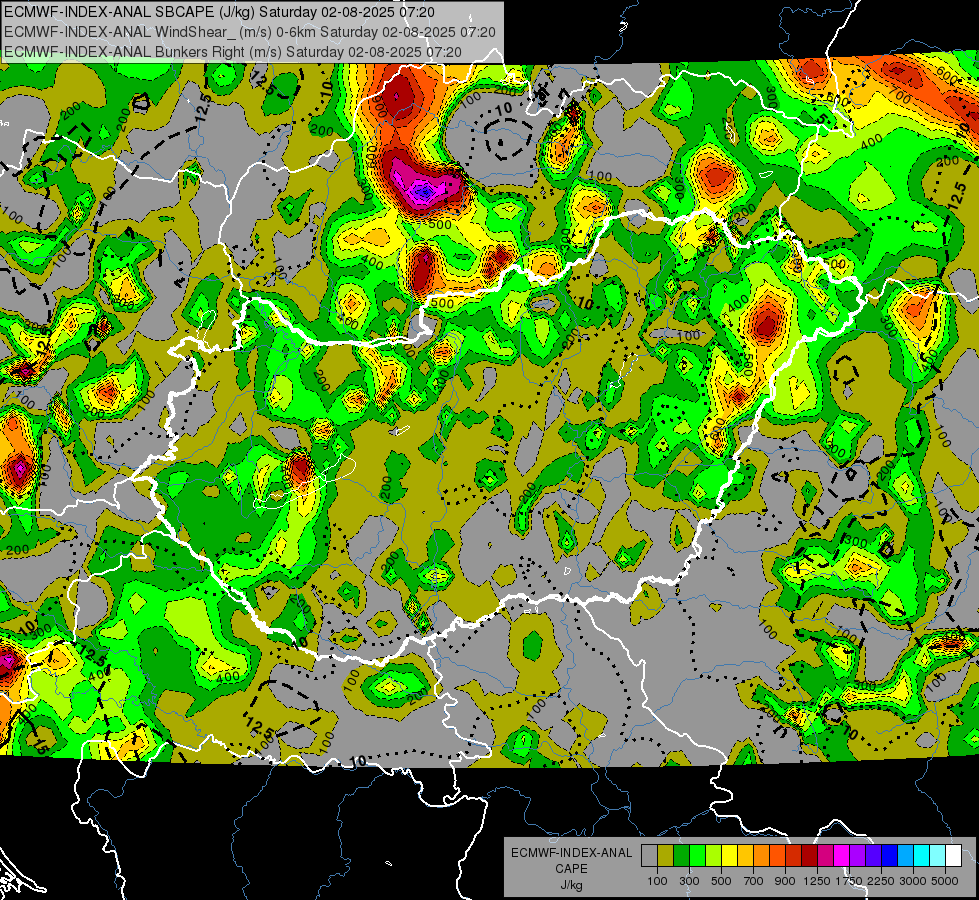This screenshot has height=900, width=979.
Task: Click the J/kg unit label in the legend box
Action: tap(571, 885)
